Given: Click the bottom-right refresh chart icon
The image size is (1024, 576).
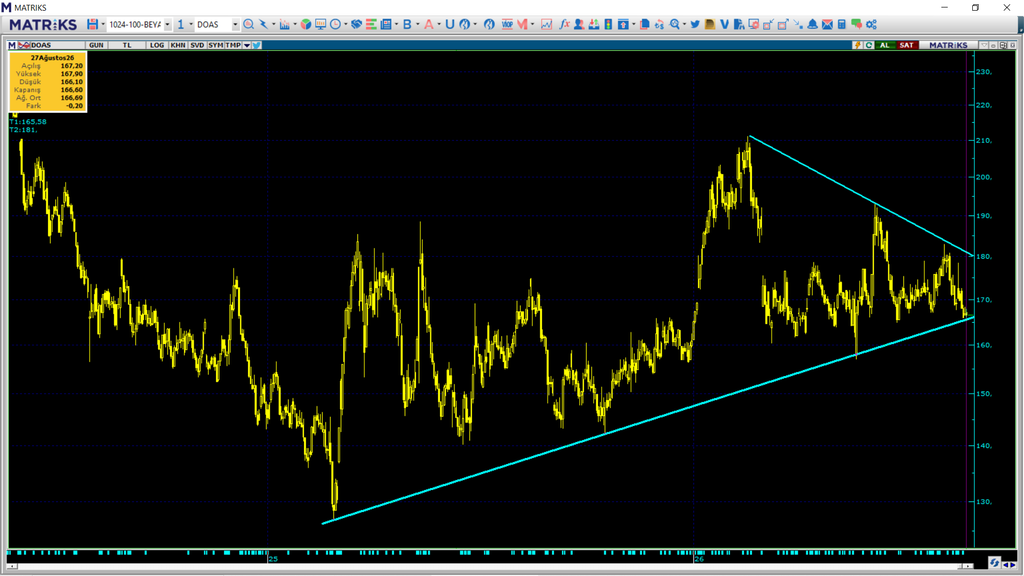Looking at the screenshot, I should click(994, 562).
